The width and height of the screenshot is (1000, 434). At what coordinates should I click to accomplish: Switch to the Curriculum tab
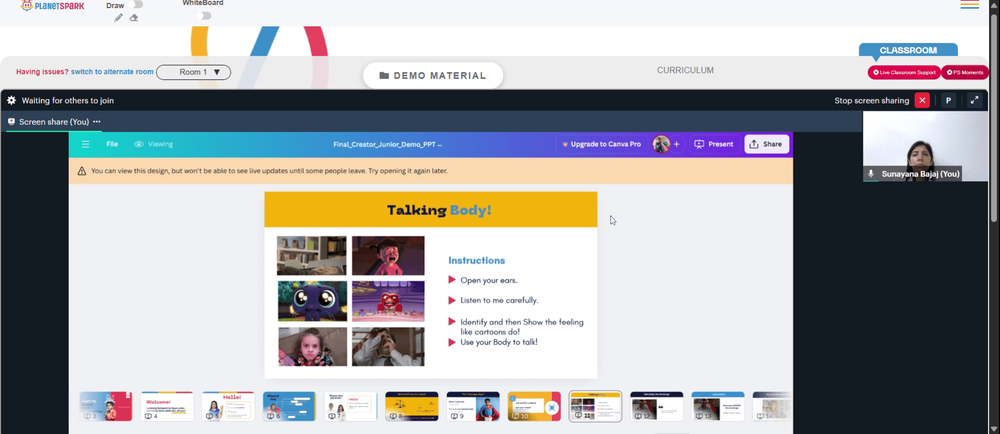[x=685, y=71]
